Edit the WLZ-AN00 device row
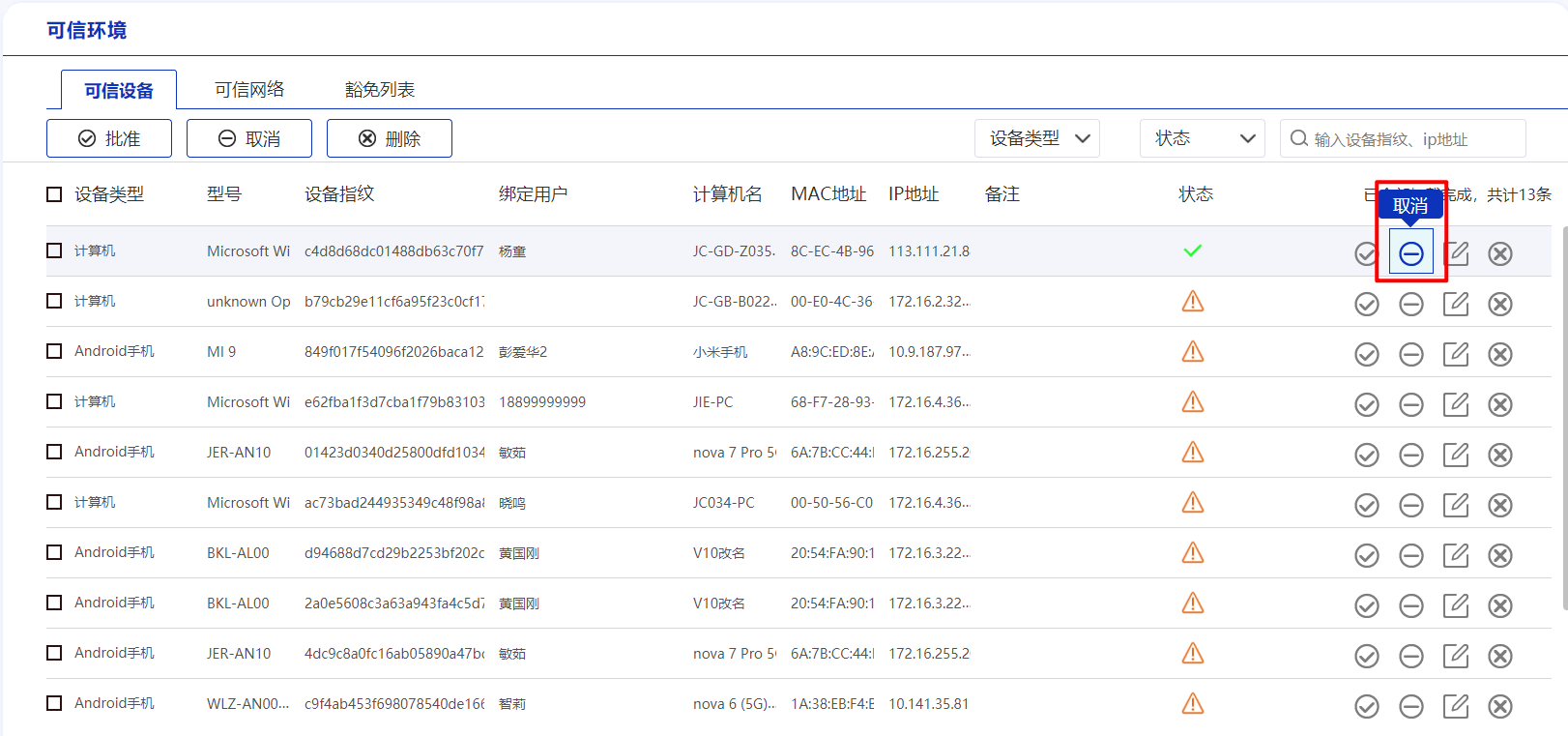The height and width of the screenshot is (736, 1568). pos(1456,706)
